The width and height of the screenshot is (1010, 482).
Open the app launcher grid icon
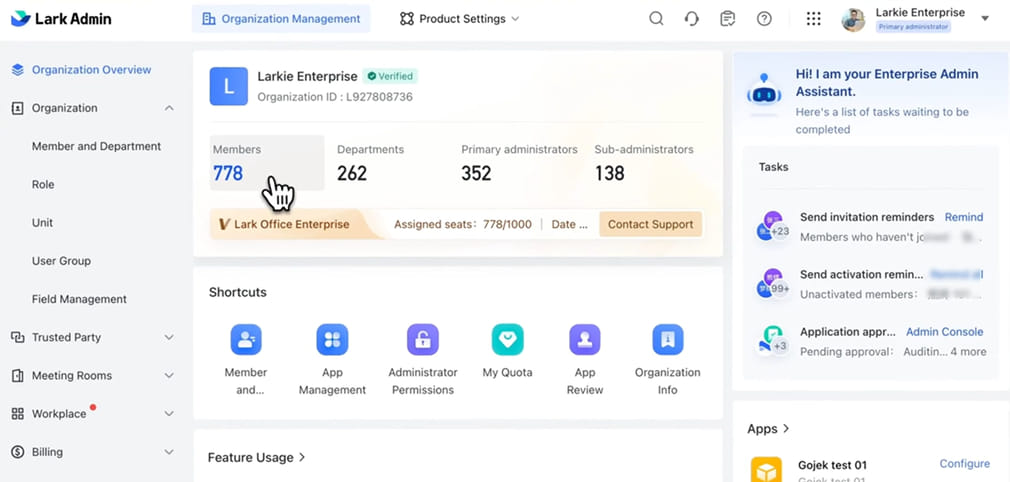pyautogui.click(x=813, y=19)
